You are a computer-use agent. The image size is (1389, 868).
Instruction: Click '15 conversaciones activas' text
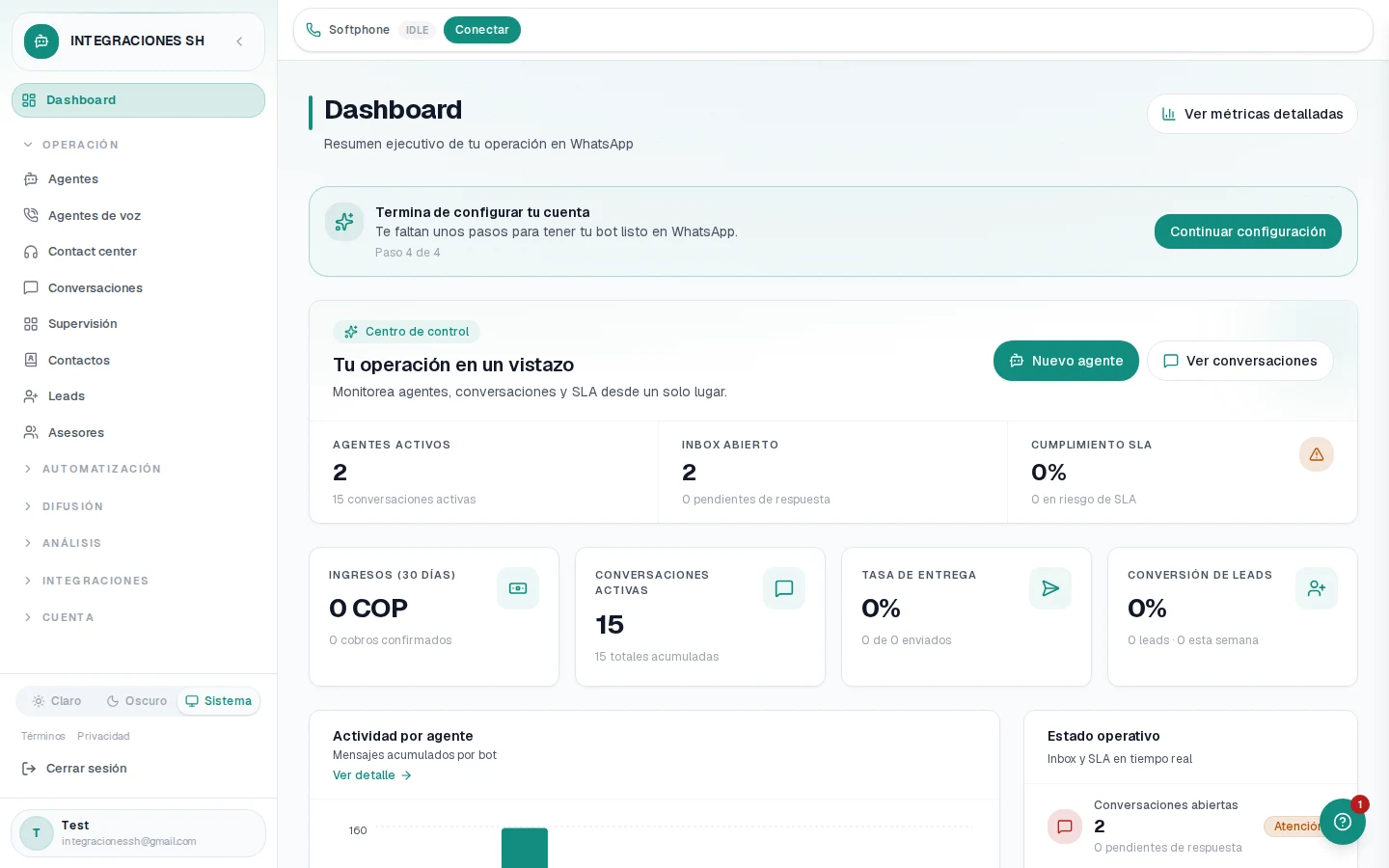tap(404, 500)
